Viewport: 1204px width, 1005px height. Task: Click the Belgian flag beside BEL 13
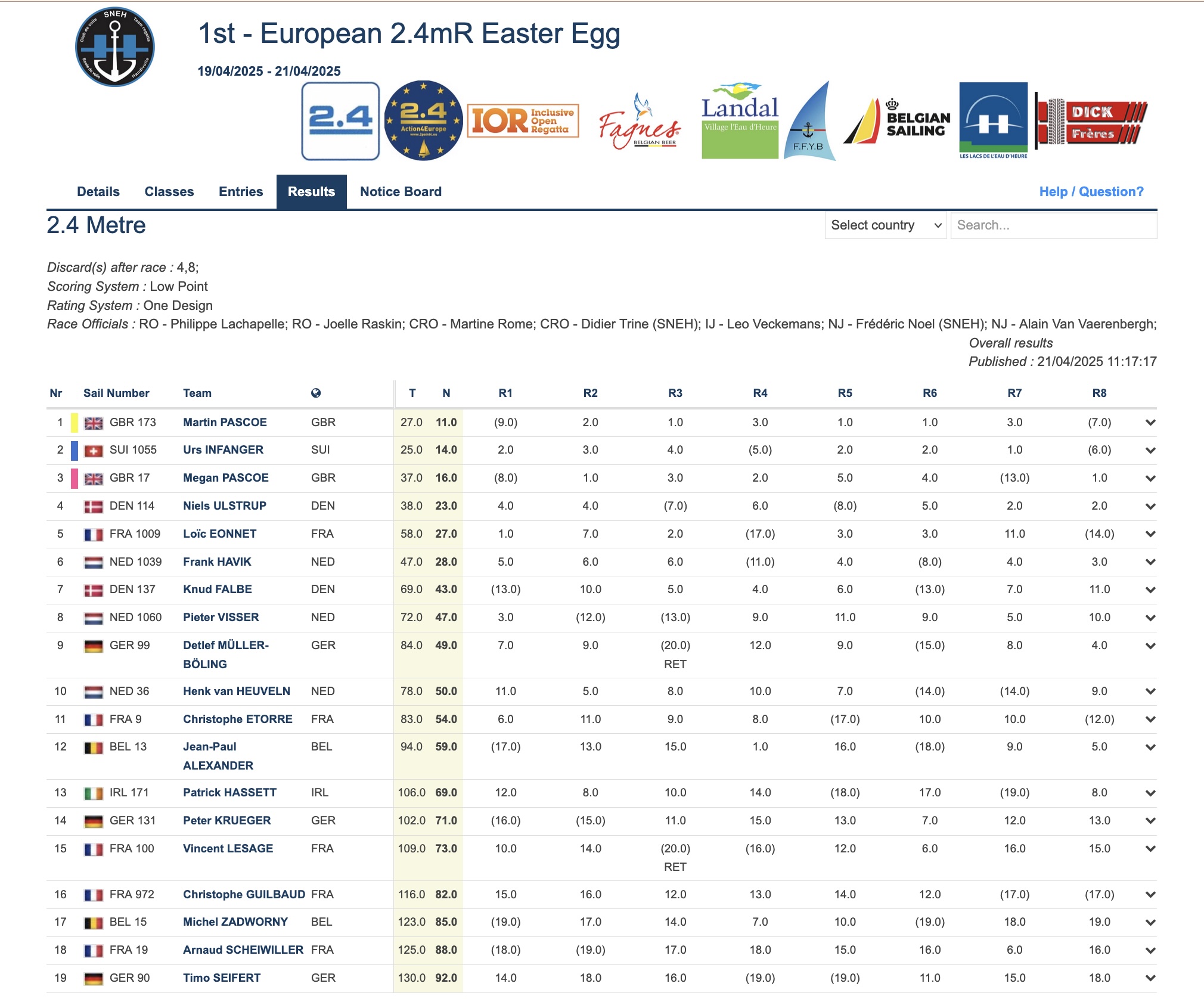tap(94, 747)
